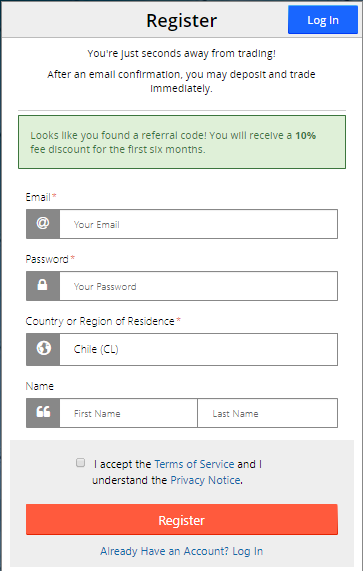This screenshot has height=571, width=363.
Task: Tick the accept Terms of Service checkbox
Action: [80, 462]
